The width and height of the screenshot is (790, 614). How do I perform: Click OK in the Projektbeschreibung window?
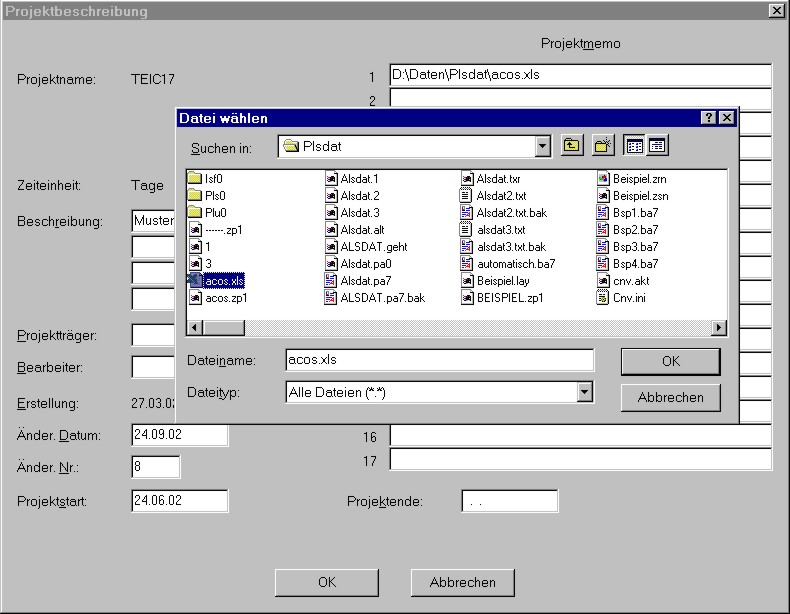(x=326, y=582)
